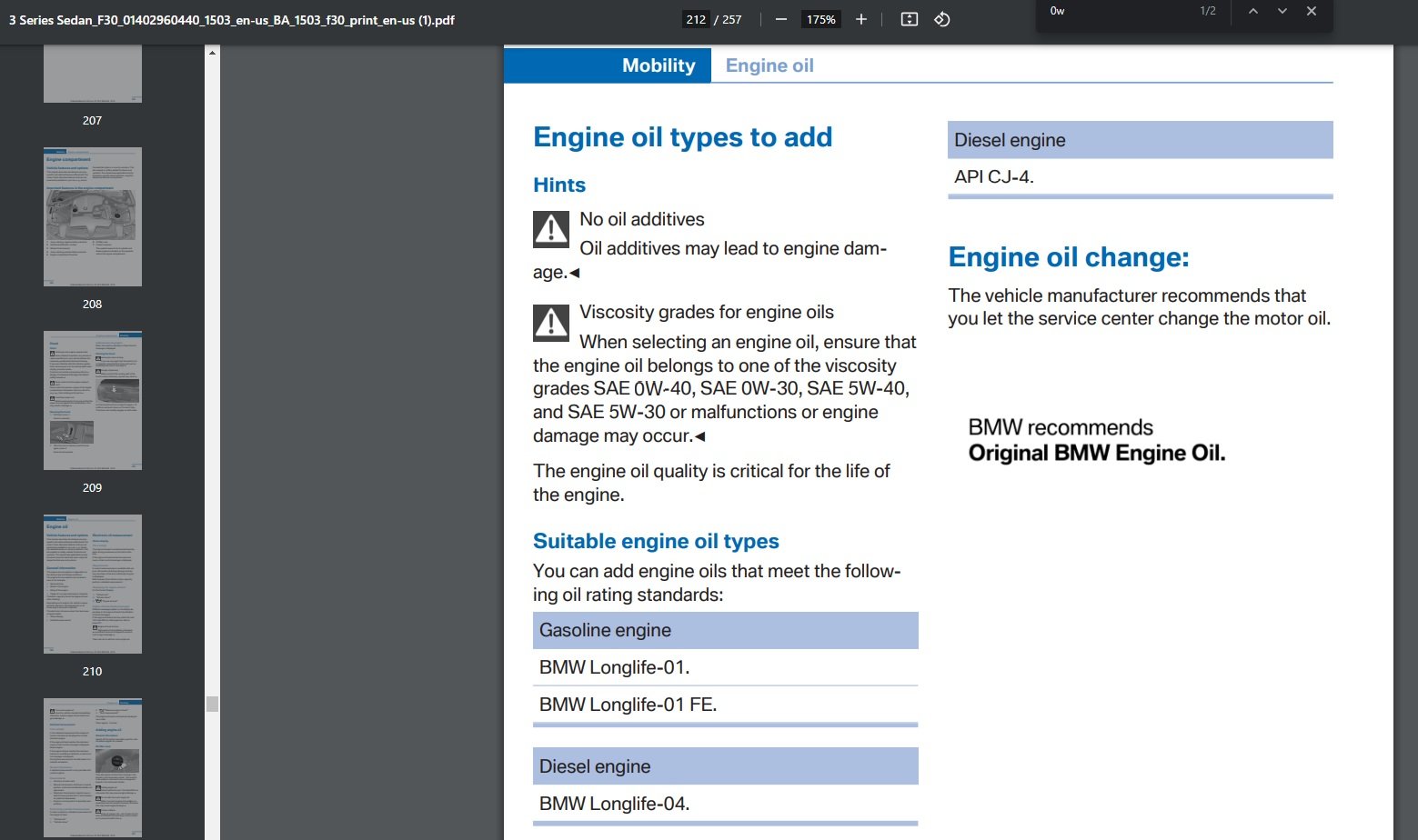Click the page number field showing 212

pyautogui.click(x=697, y=19)
